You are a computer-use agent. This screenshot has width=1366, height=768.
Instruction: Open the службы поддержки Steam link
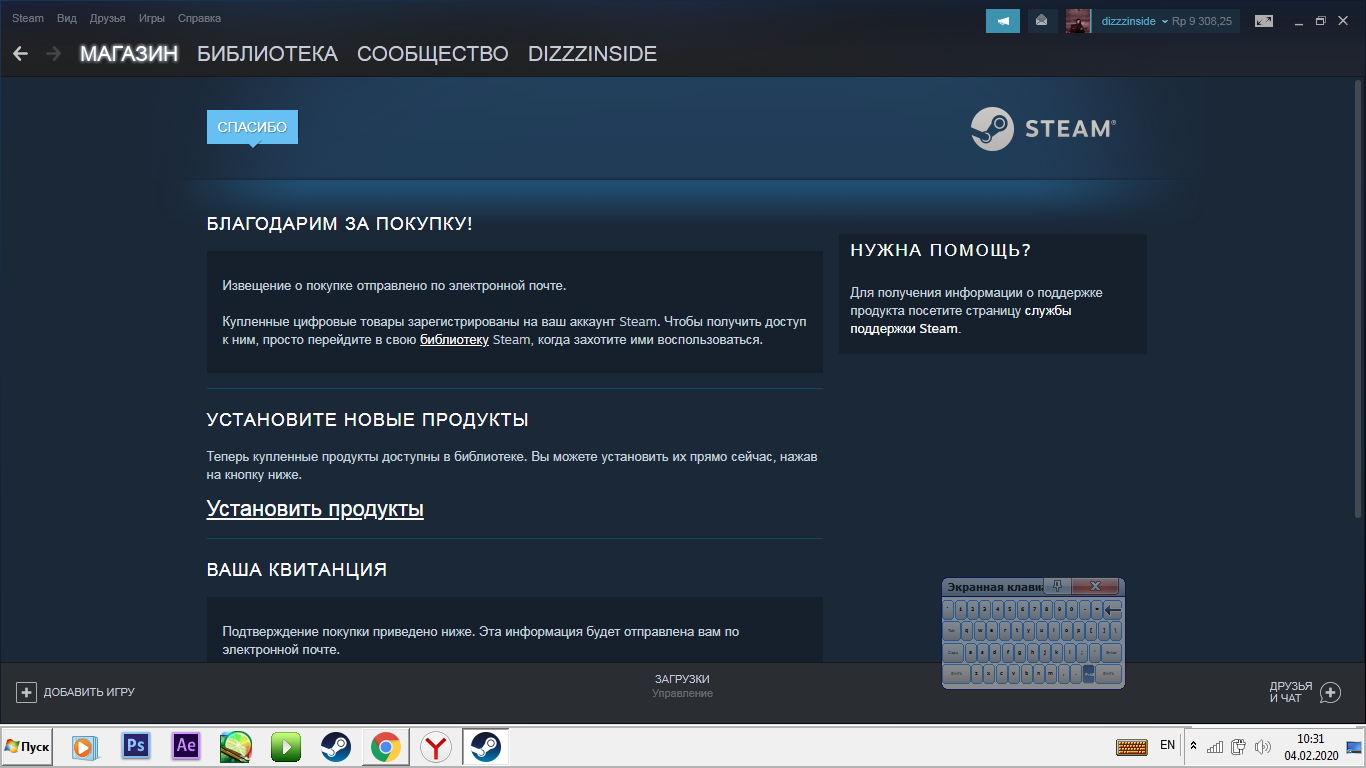(961, 319)
